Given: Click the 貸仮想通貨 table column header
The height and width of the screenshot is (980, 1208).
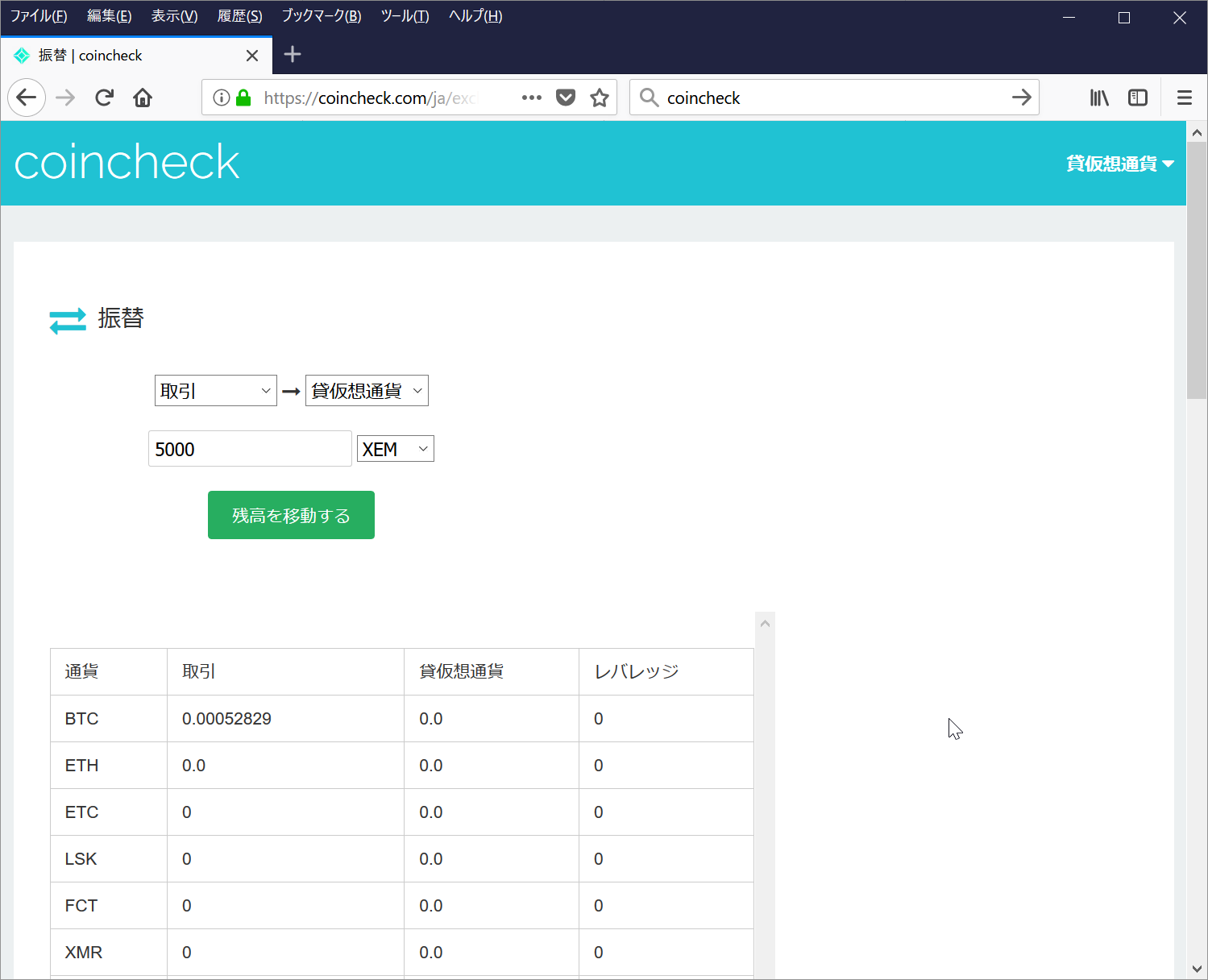Looking at the screenshot, I should (492, 671).
